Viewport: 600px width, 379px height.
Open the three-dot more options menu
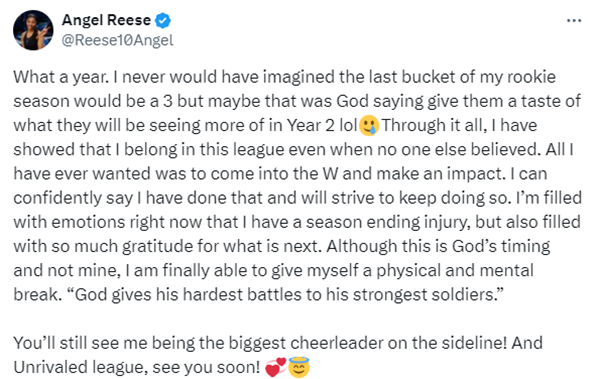pyautogui.click(x=574, y=21)
